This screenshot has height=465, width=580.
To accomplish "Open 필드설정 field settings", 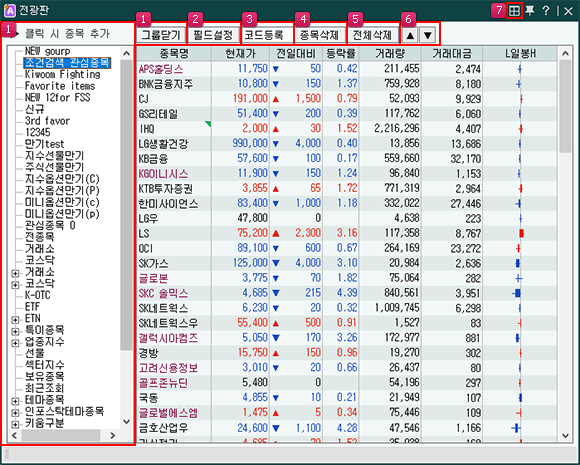I will pos(213,36).
